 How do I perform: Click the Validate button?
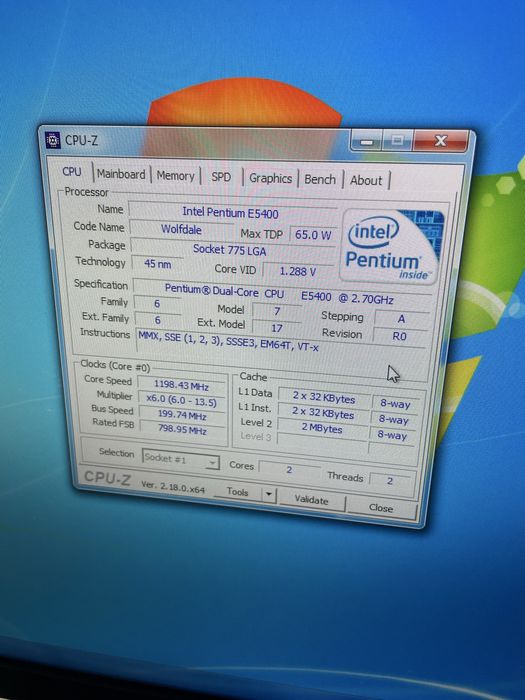[312, 500]
